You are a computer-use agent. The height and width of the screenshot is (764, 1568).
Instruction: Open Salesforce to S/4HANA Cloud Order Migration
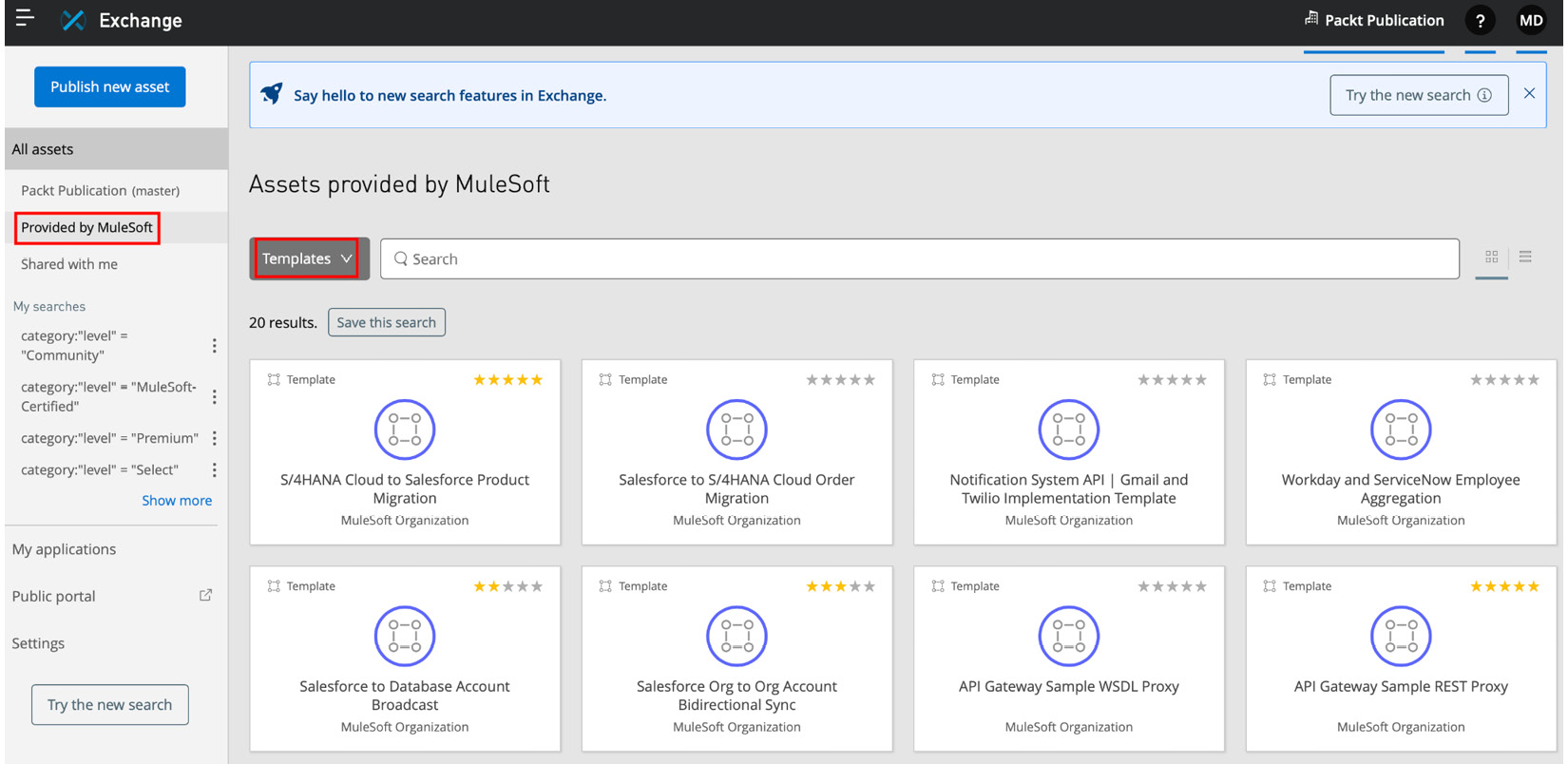pos(736,488)
